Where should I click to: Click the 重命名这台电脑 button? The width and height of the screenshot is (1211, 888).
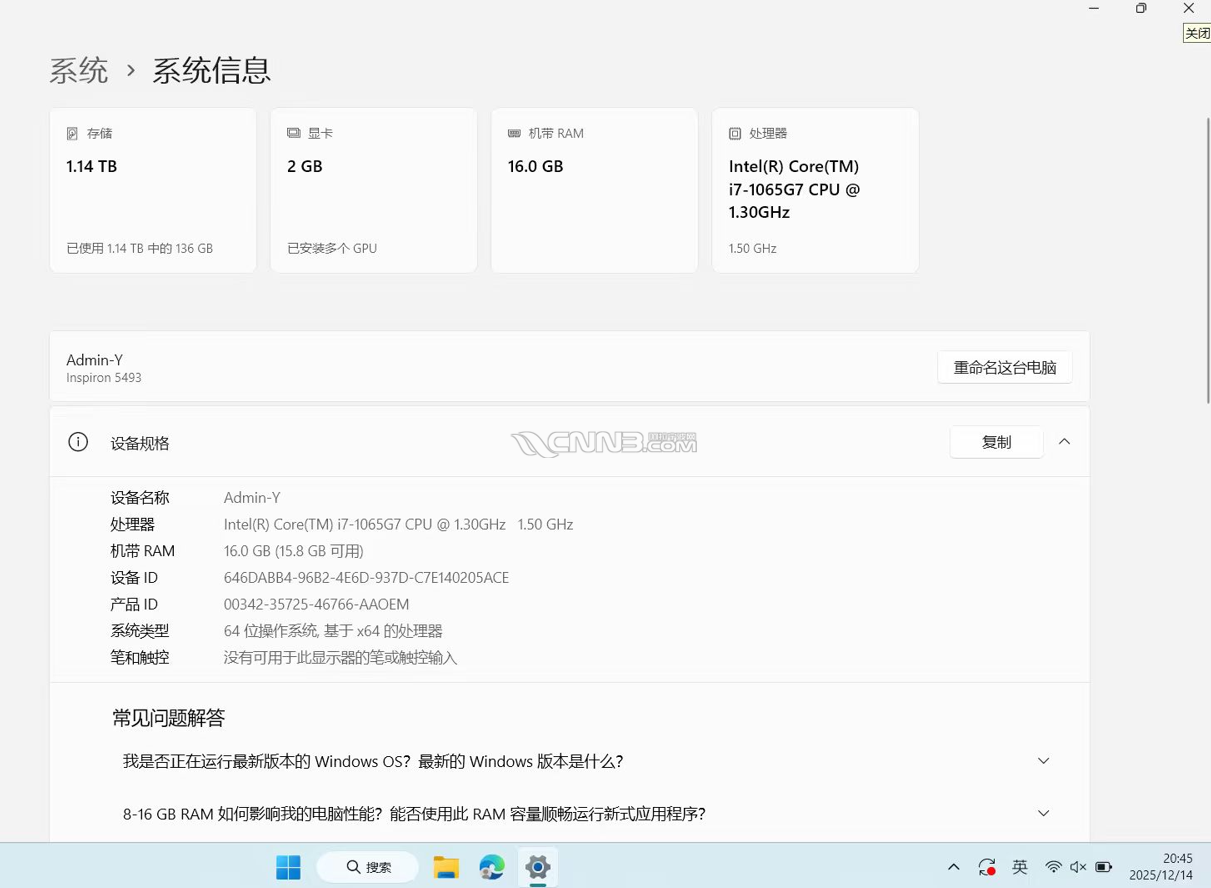(x=1004, y=367)
